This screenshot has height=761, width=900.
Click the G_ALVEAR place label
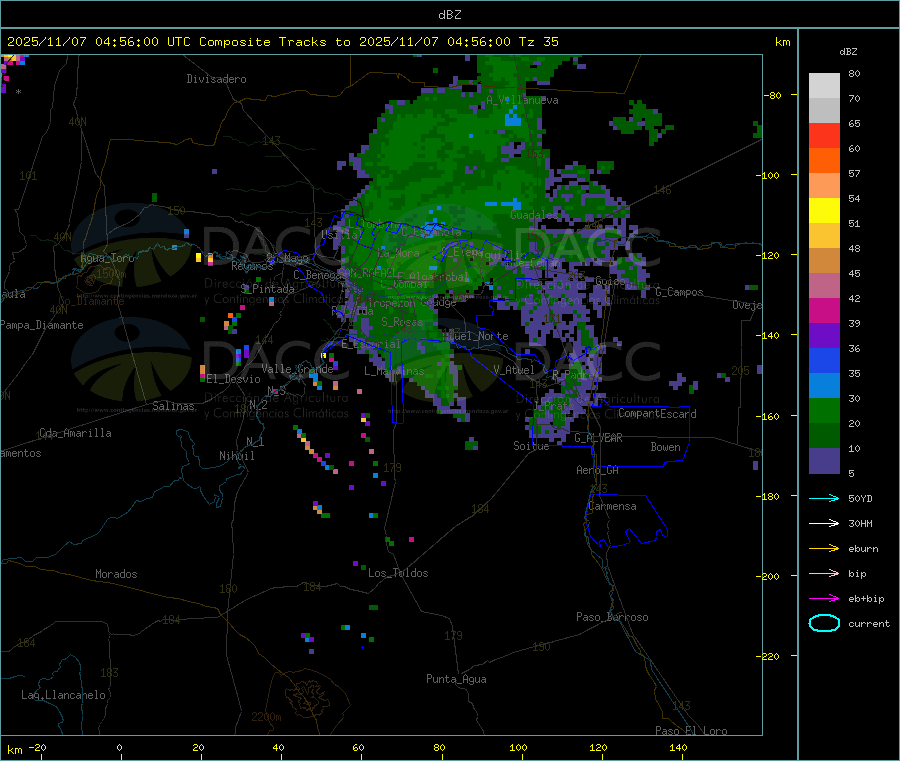click(598, 438)
